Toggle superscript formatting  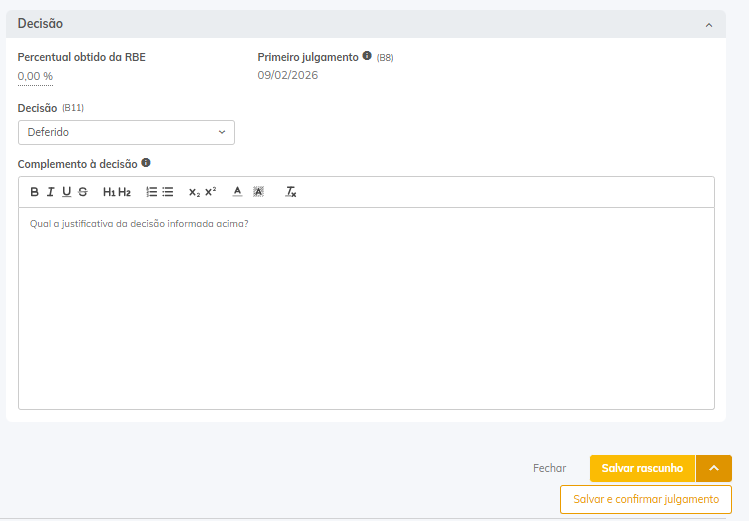tap(210, 192)
